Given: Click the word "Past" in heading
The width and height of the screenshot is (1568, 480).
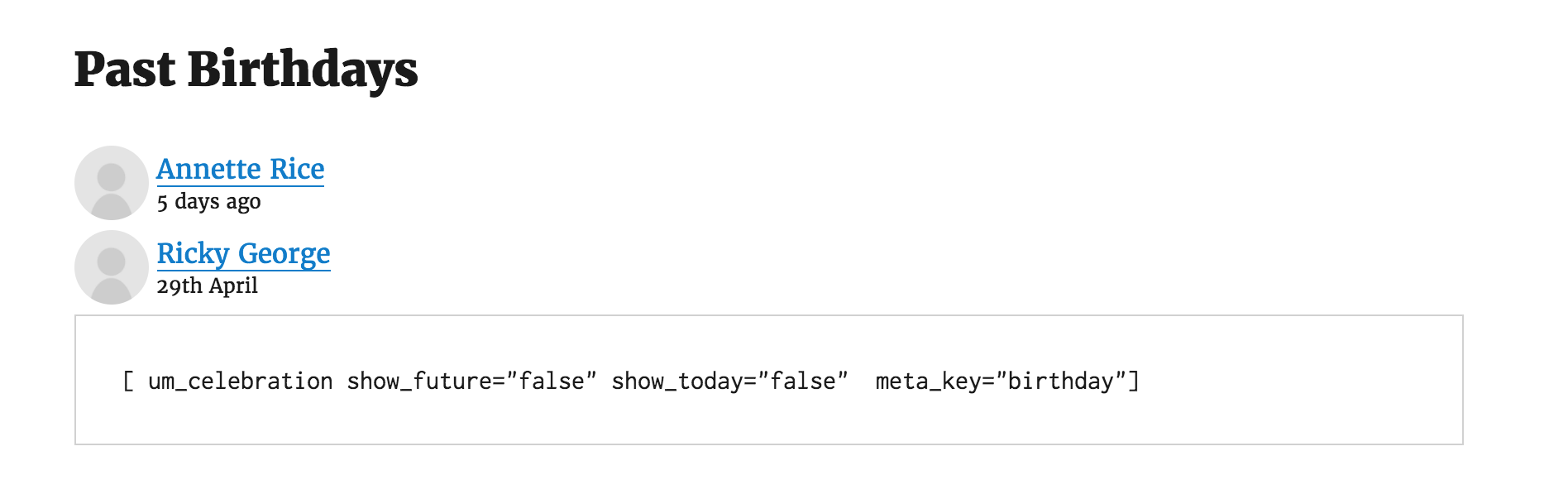Looking at the screenshot, I should [x=124, y=70].
